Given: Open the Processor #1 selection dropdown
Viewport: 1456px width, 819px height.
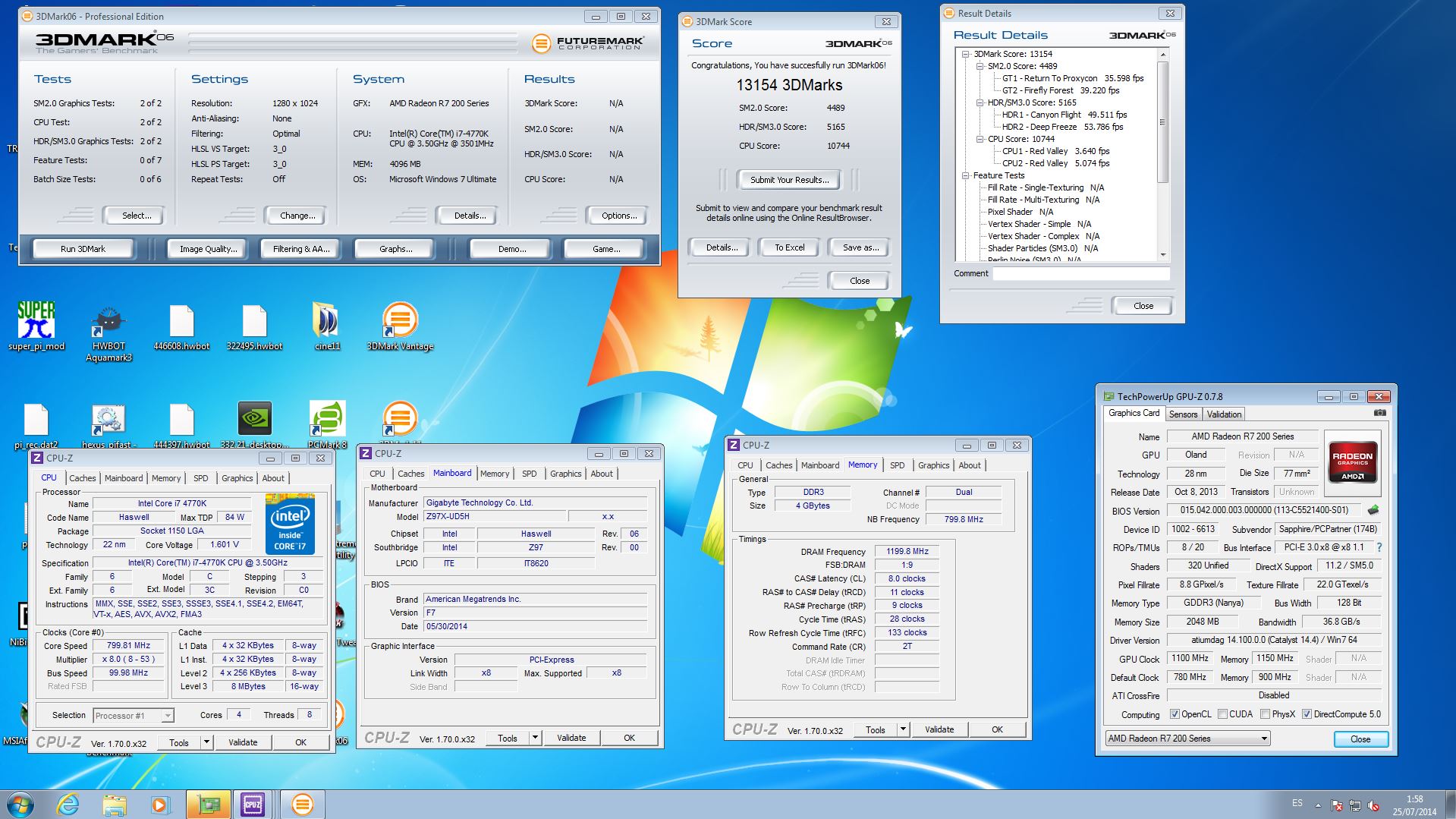Looking at the screenshot, I should [134, 715].
